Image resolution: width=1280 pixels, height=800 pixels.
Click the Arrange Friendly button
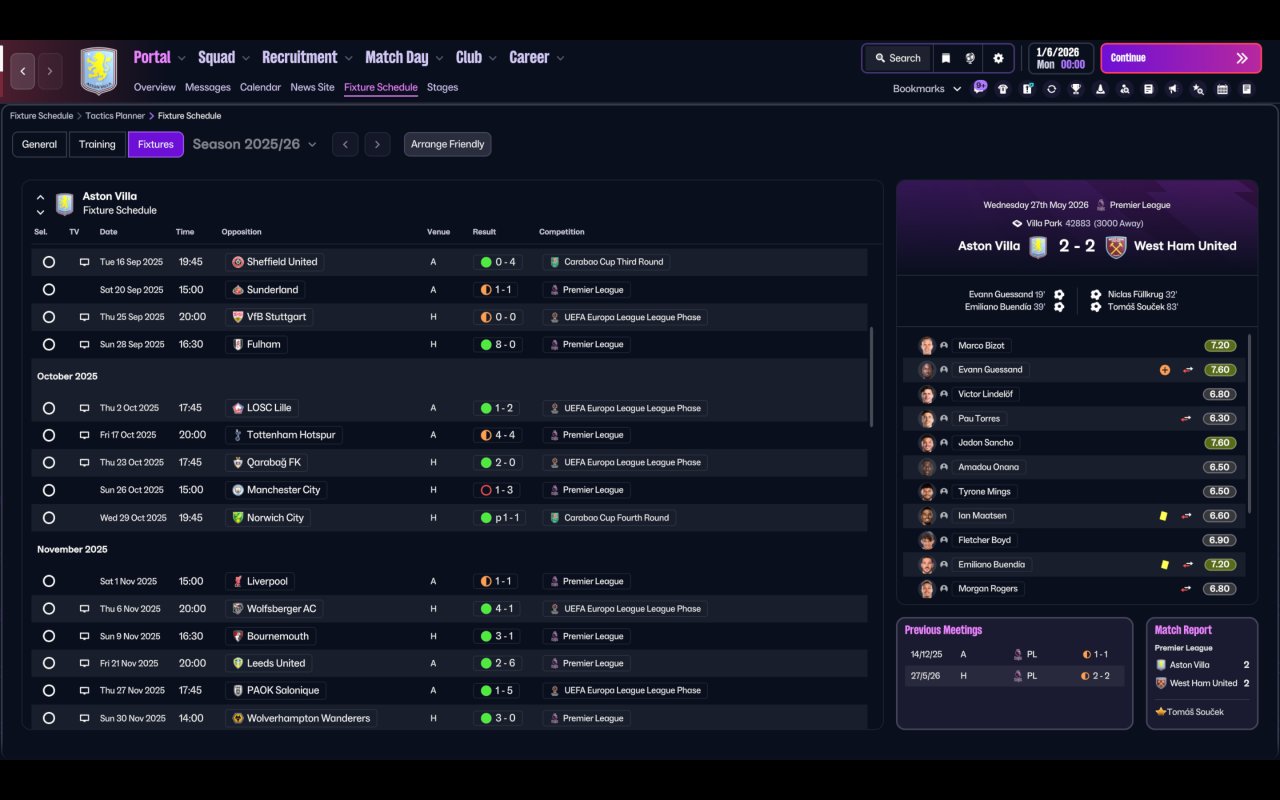coord(447,144)
